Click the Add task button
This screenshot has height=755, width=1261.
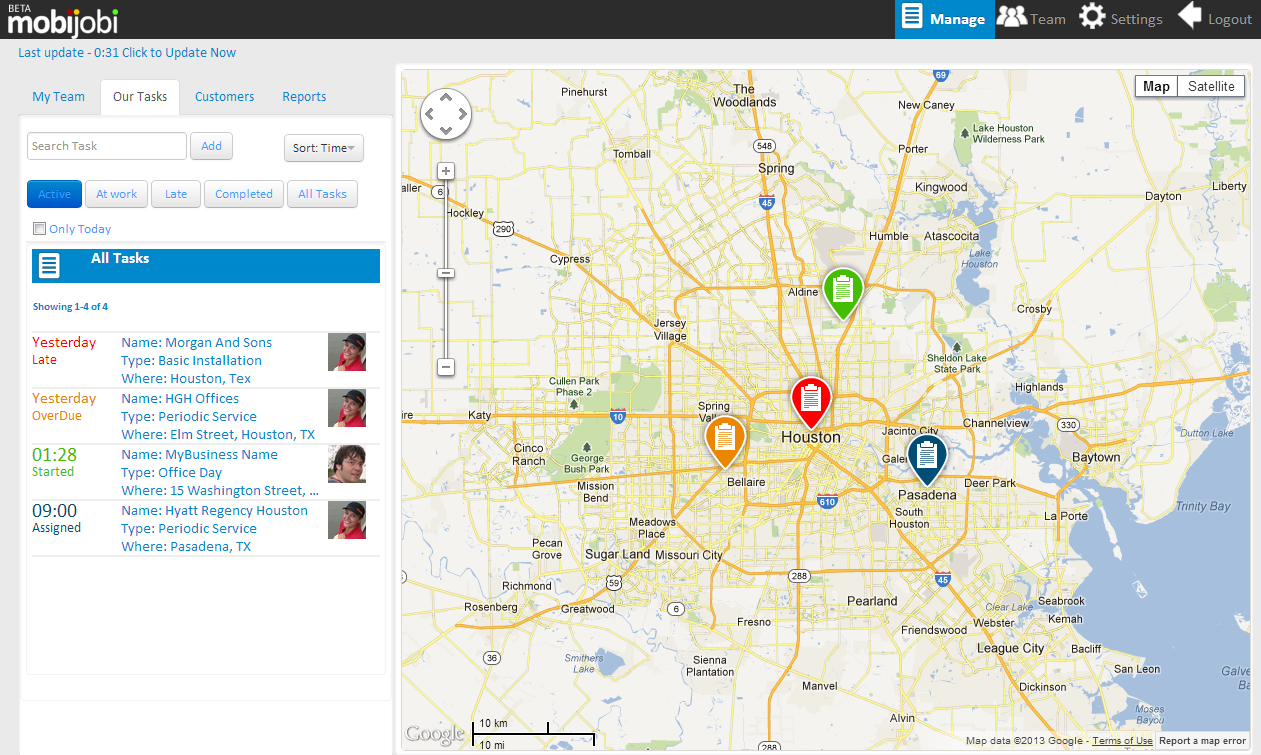click(211, 146)
